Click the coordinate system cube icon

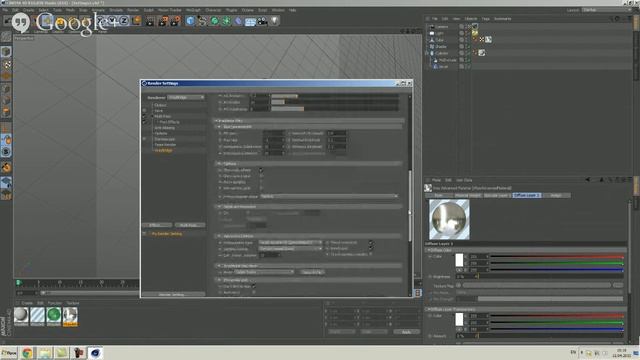pos(136,20)
